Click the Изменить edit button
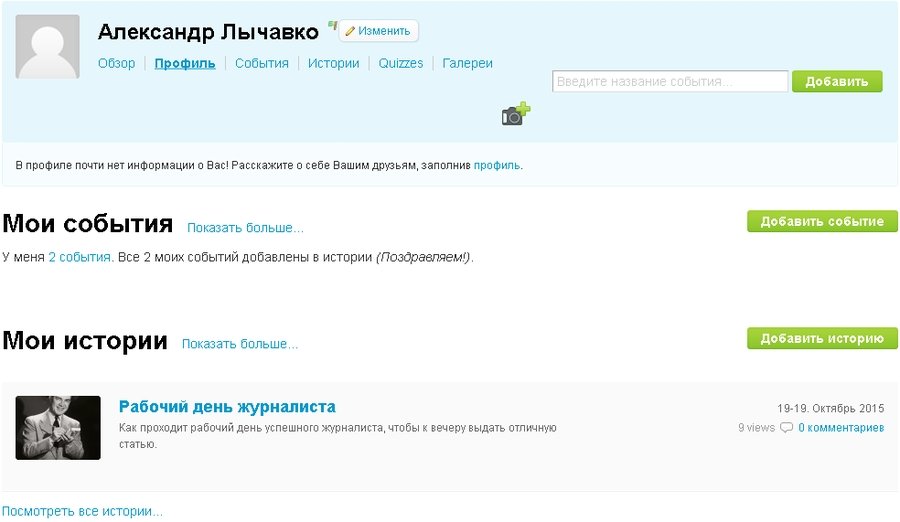The width and height of the screenshot is (900, 522). click(378, 31)
